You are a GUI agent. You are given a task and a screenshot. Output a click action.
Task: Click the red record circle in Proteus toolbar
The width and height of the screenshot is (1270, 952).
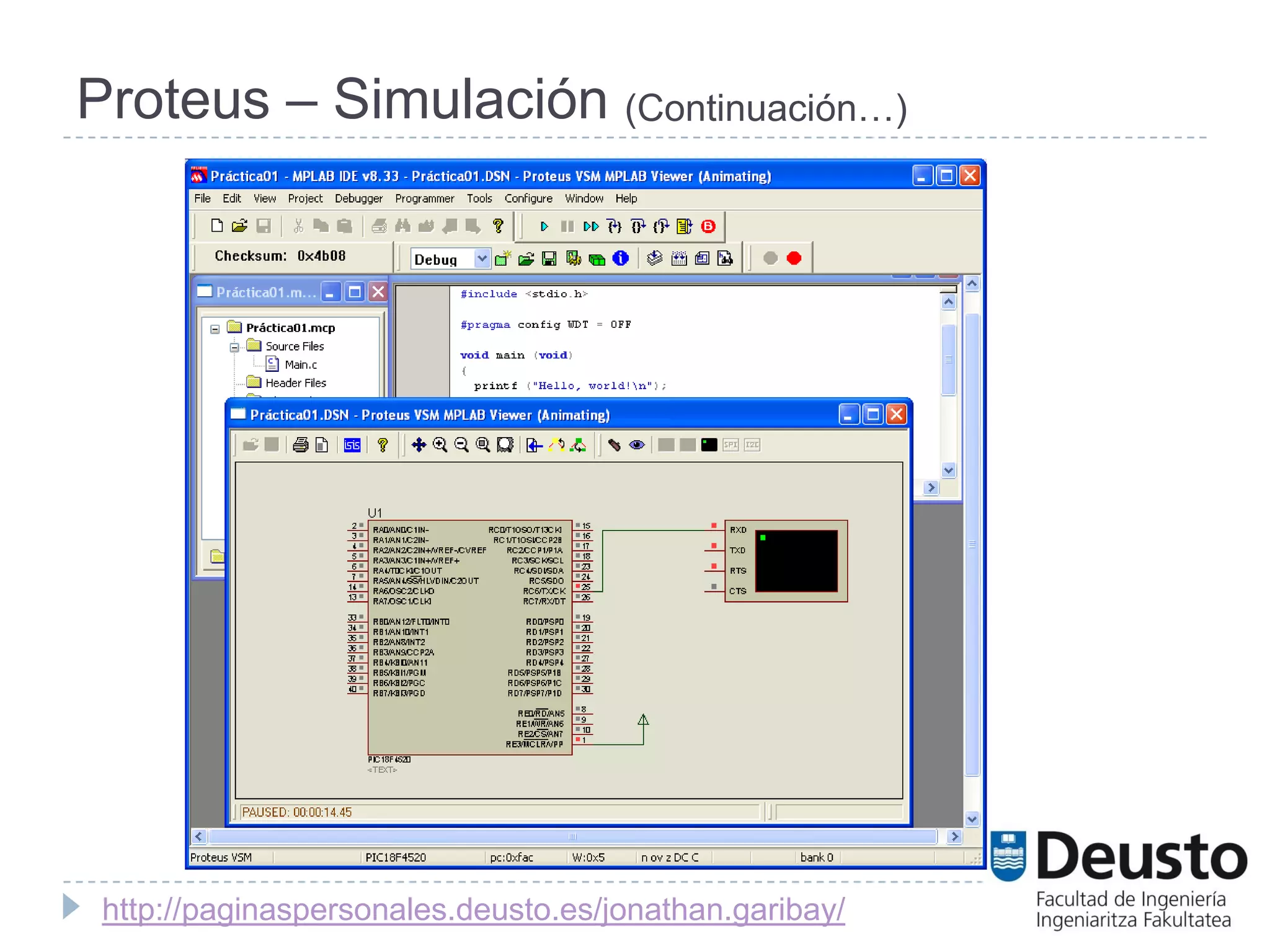(794, 258)
